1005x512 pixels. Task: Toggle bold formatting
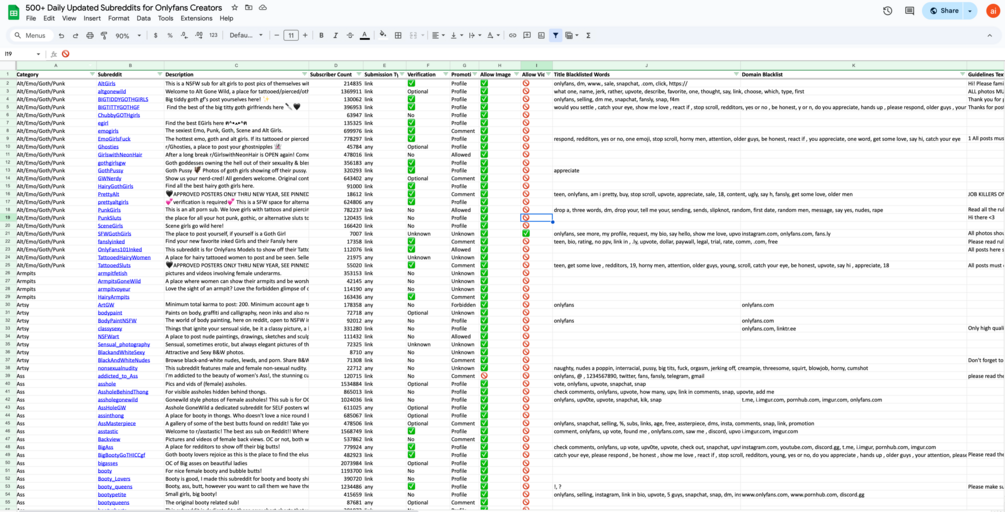click(321, 35)
